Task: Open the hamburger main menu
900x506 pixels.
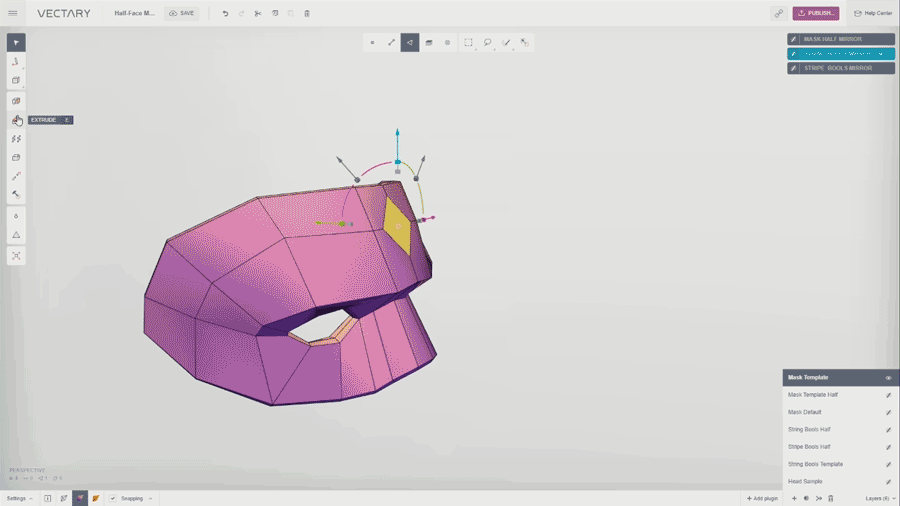Action: pyautogui.click(x=13, y=13)
